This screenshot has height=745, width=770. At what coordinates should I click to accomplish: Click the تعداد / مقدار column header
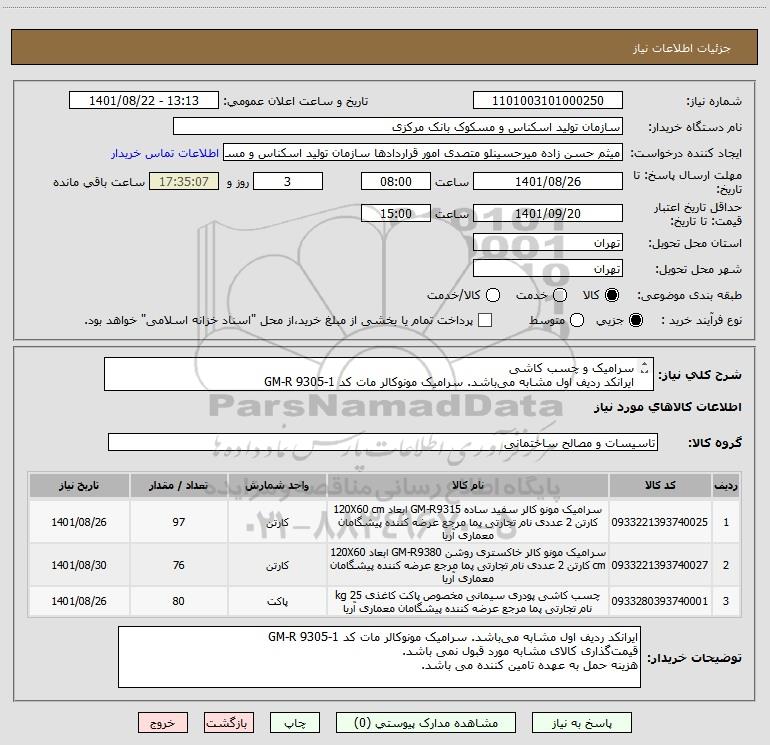179,485
